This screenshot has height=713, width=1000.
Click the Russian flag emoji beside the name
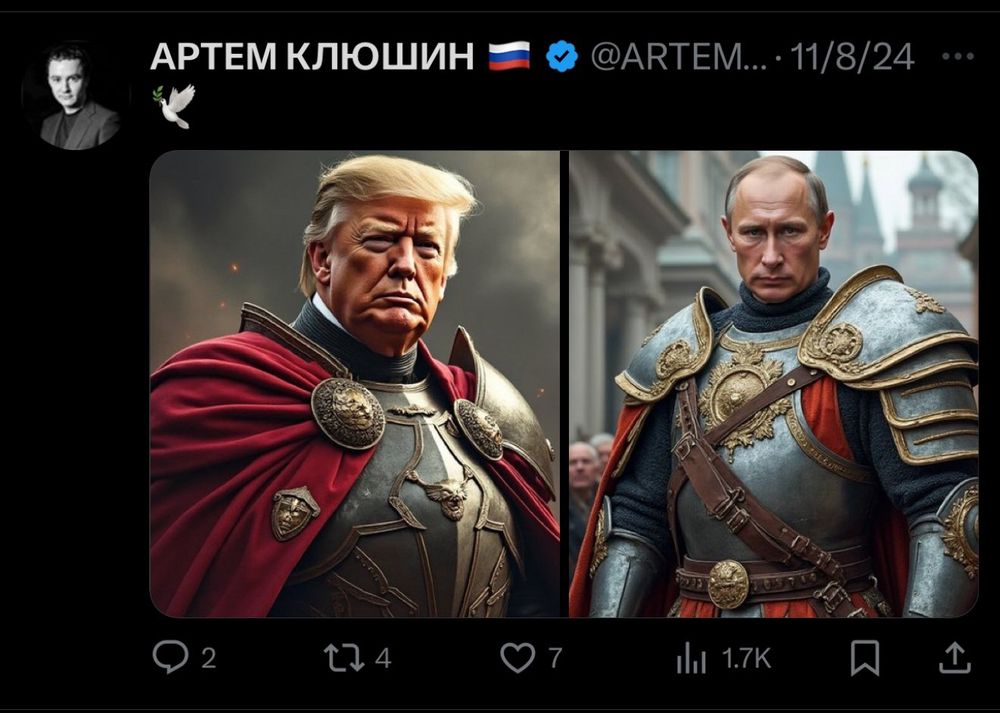pyautogui.click(x=509, y=56)
